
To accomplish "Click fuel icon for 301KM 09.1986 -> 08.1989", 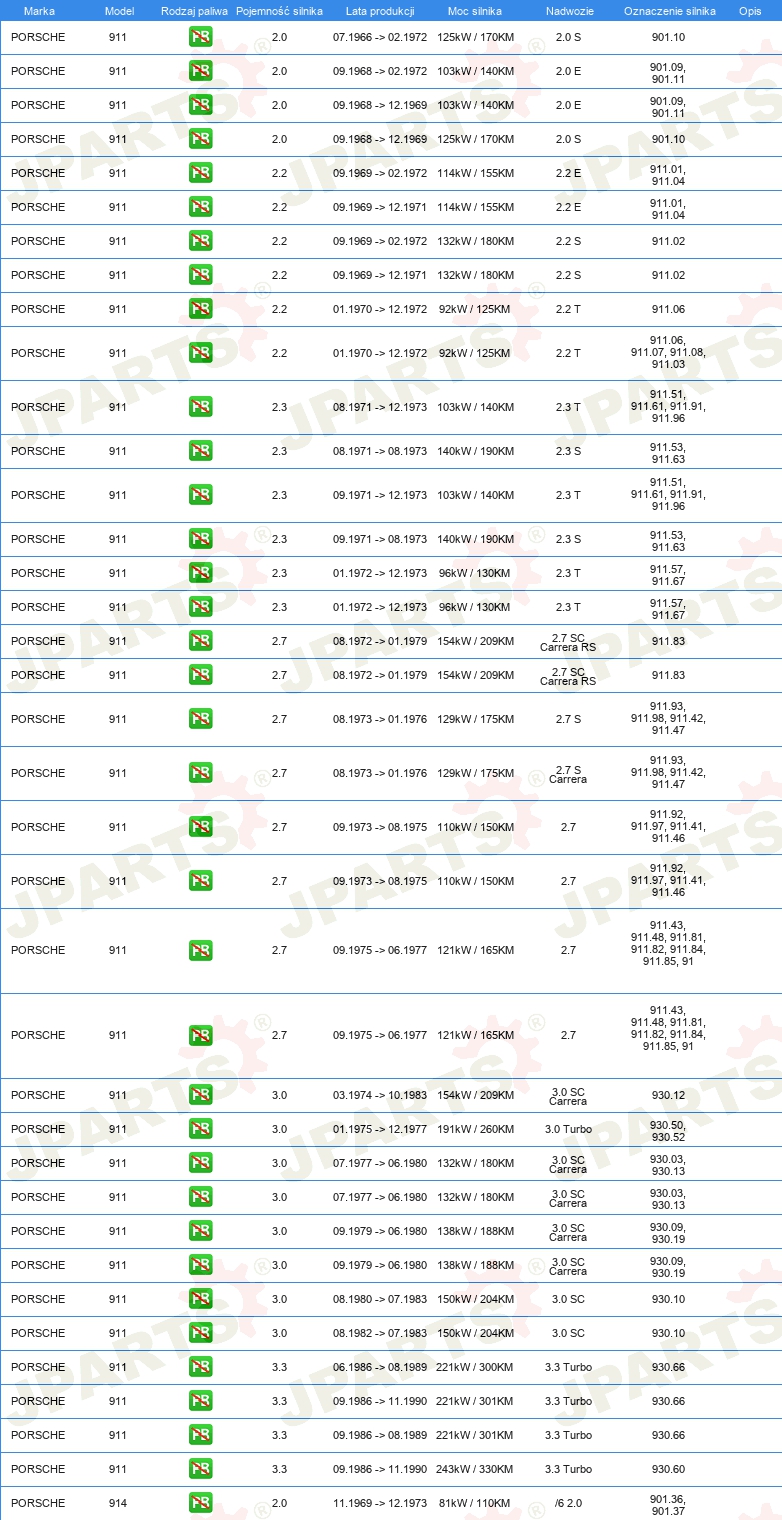I will point(200,1435).
